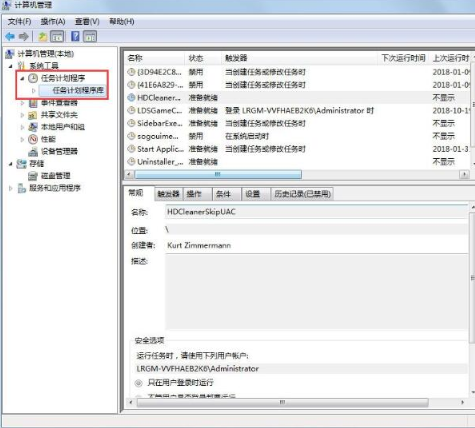Select the 只在用户登录时运行 radio button
The height and width of the screenshot is (428, 475).
138,383
